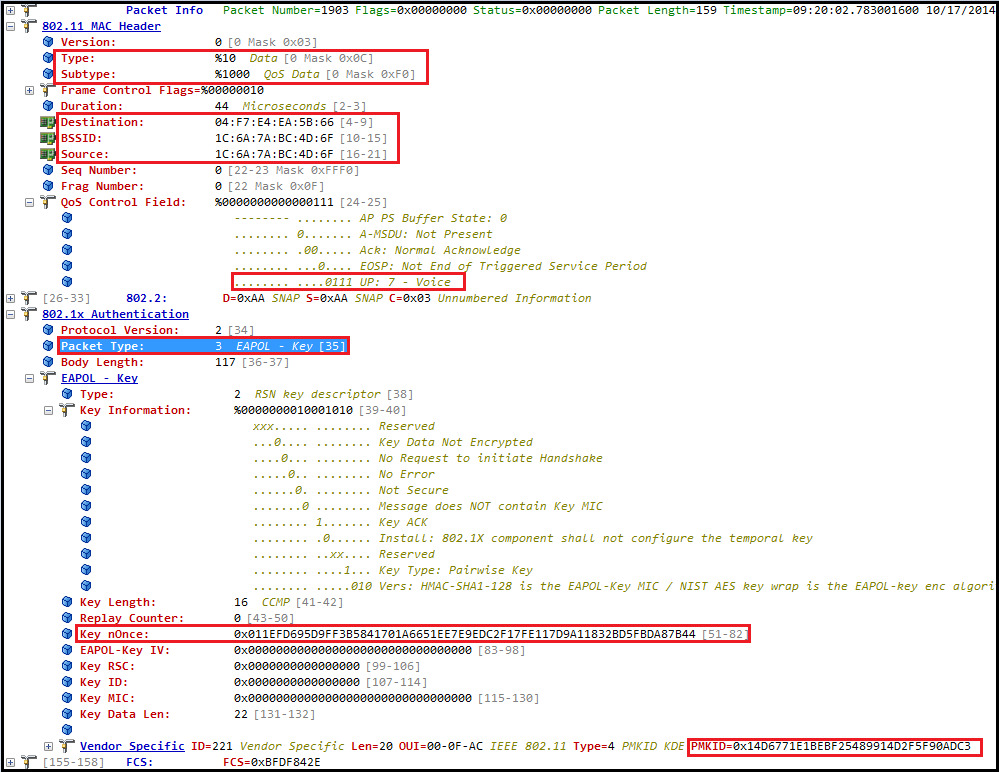Collapse the QoS Control Field node
Viewport: 999px width, 772px height.
29,202
